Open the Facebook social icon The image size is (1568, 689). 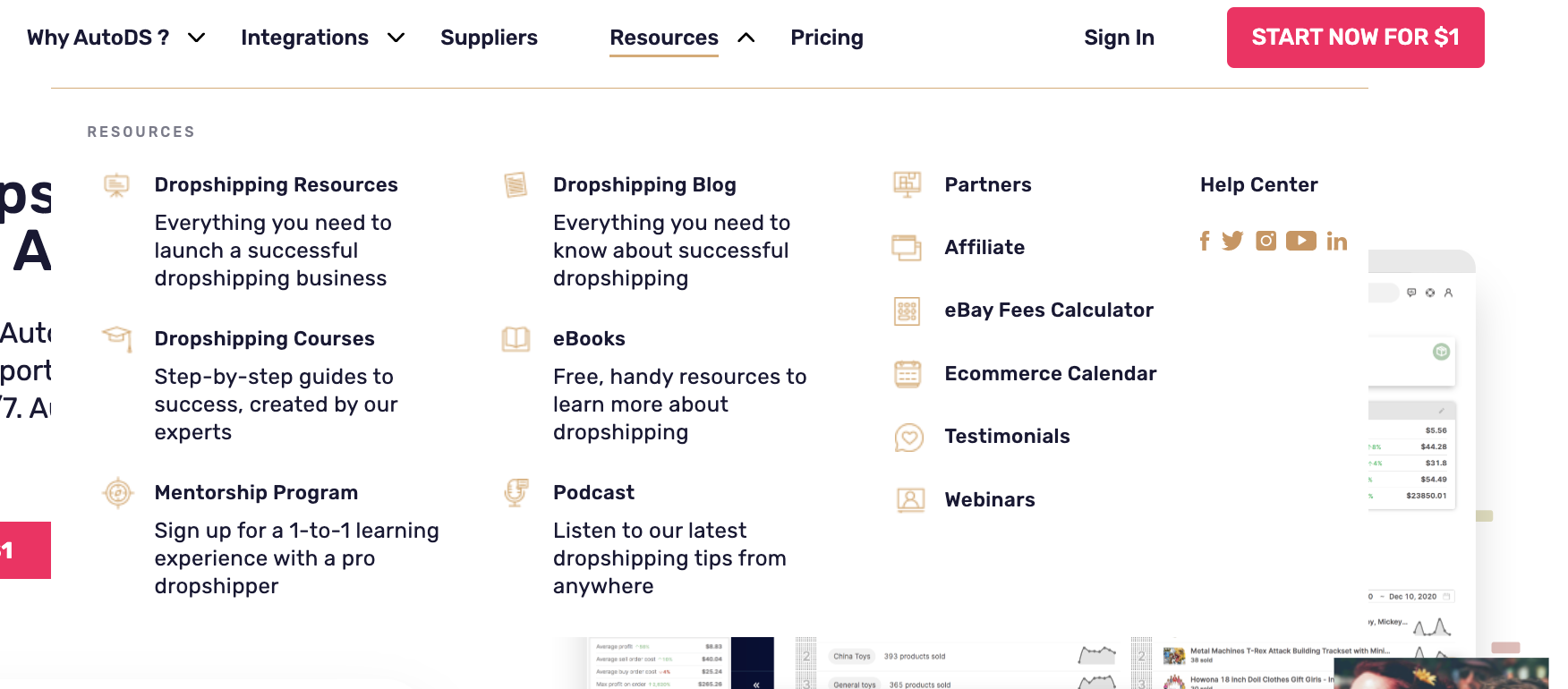pos(1205,241)
